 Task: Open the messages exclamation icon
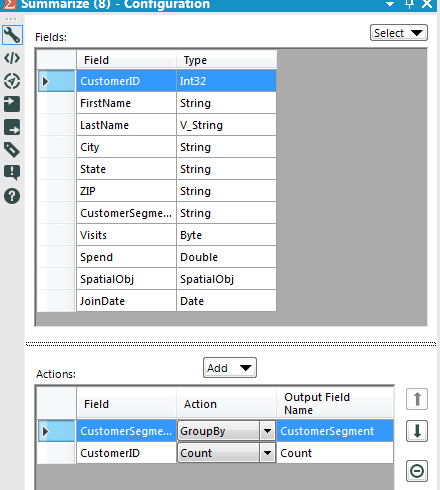click(12, 173)
